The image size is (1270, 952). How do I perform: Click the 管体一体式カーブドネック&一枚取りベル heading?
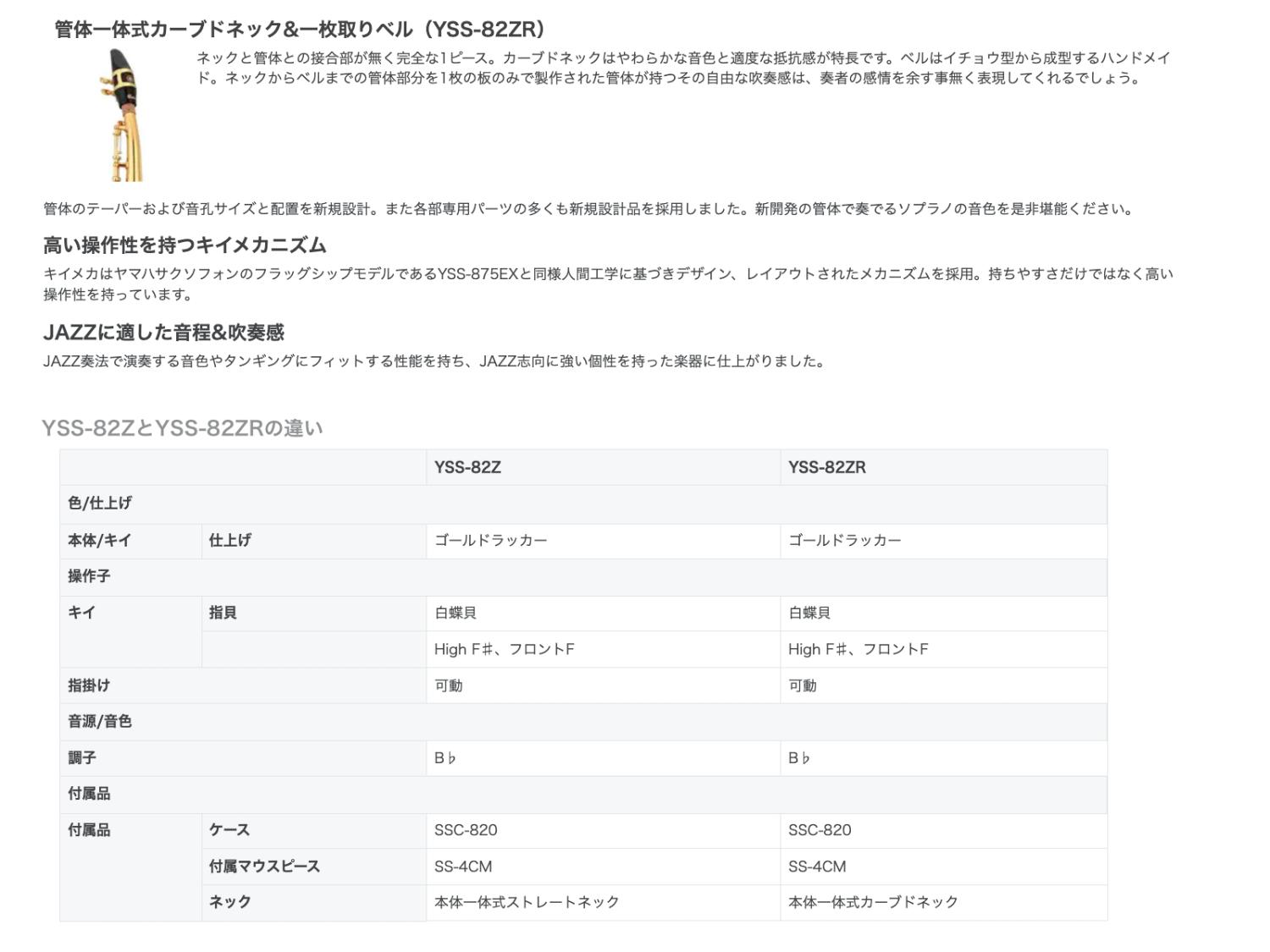[x=300, y=30]
